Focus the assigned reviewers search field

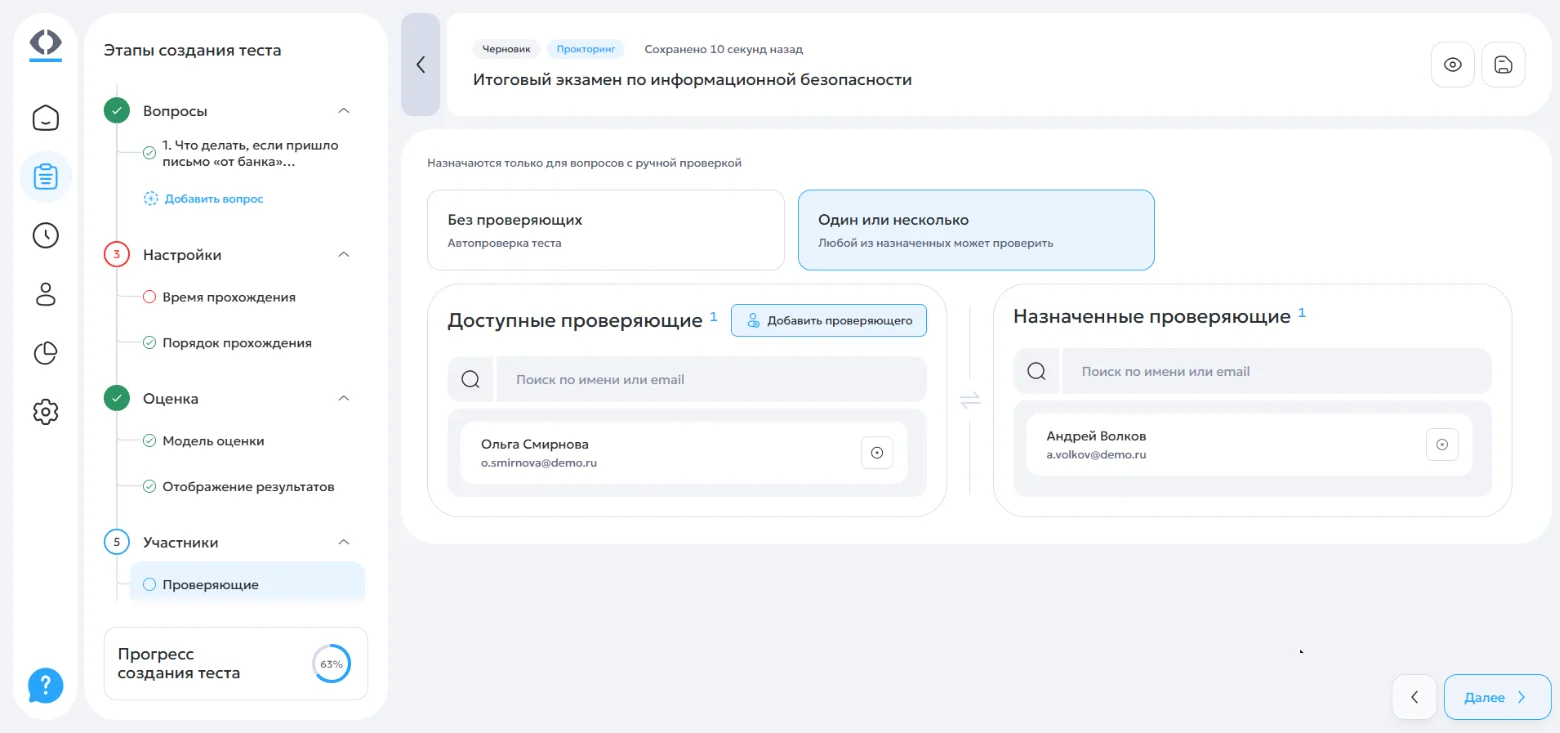(1277, 371)
